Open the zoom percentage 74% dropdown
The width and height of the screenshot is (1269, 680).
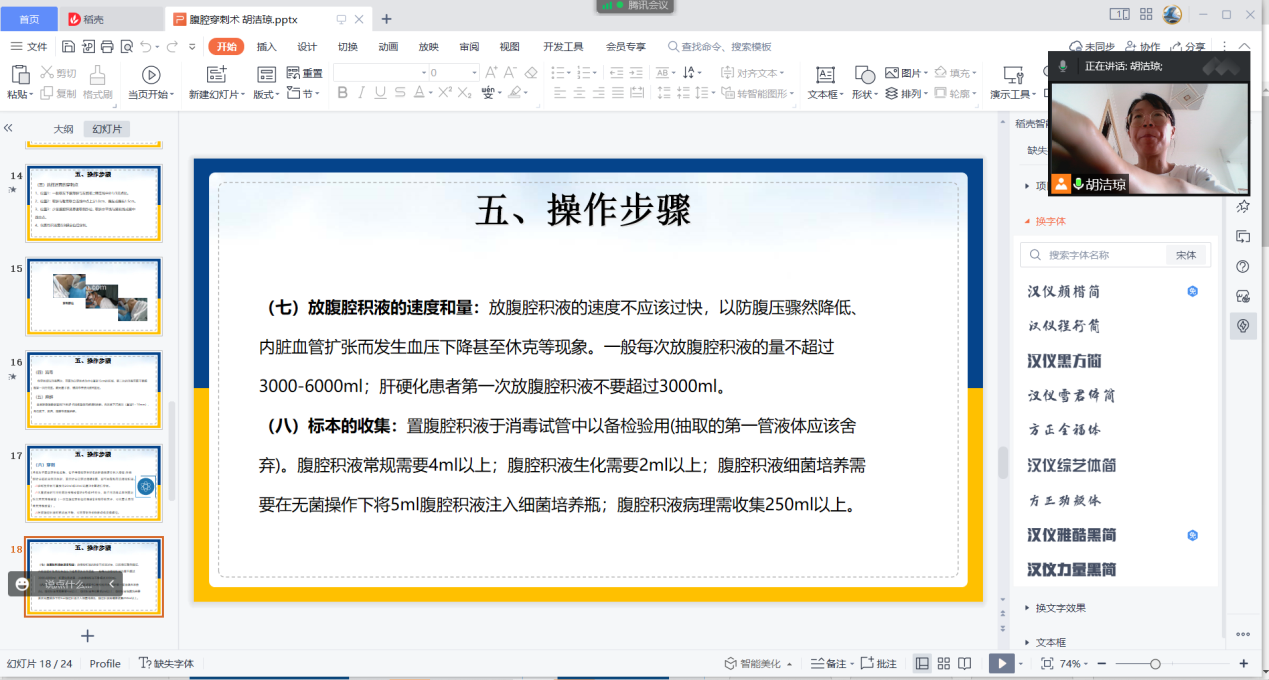pos(1074,664)
